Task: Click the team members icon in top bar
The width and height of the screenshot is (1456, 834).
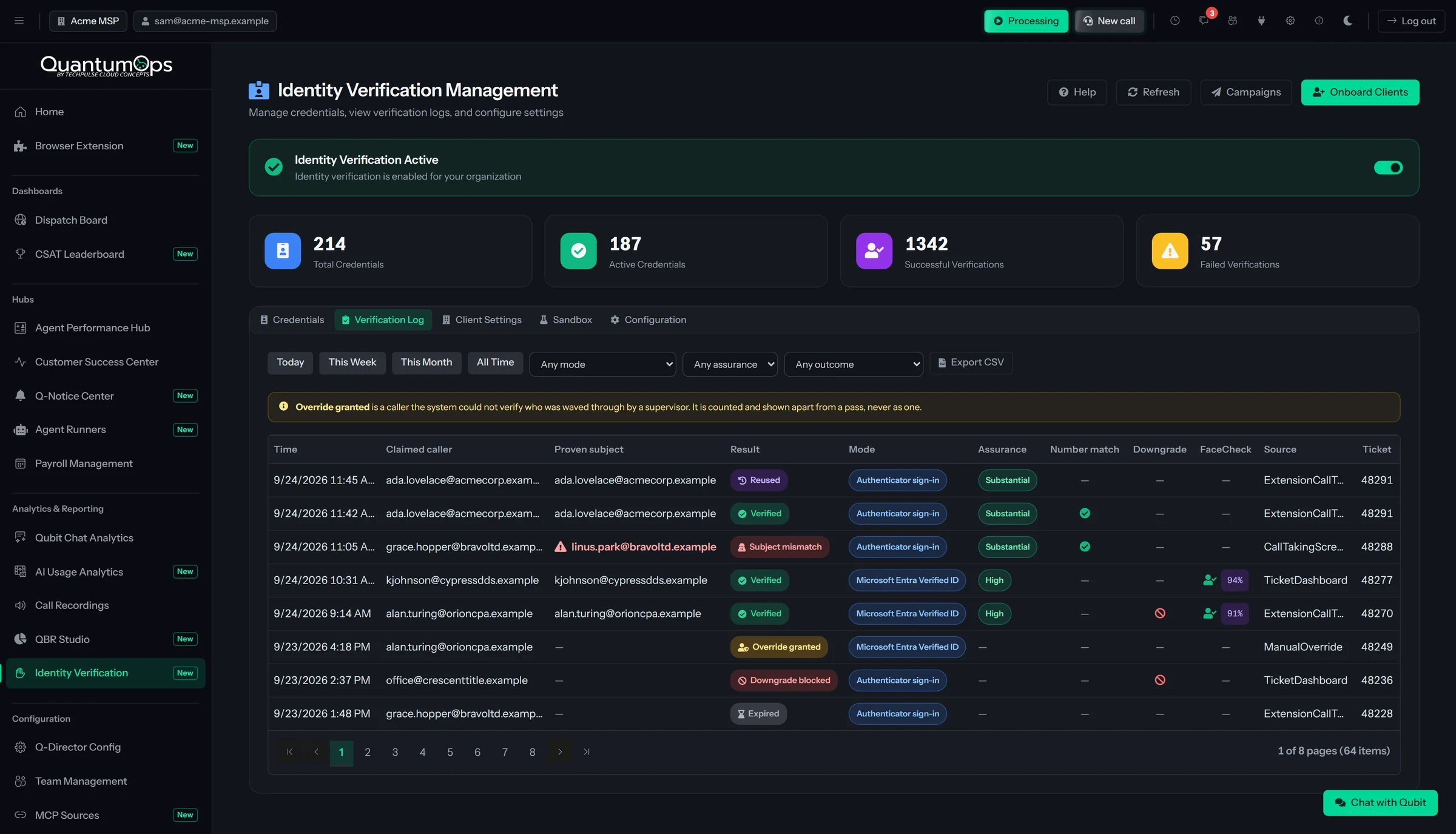Action: [1233, 21]
